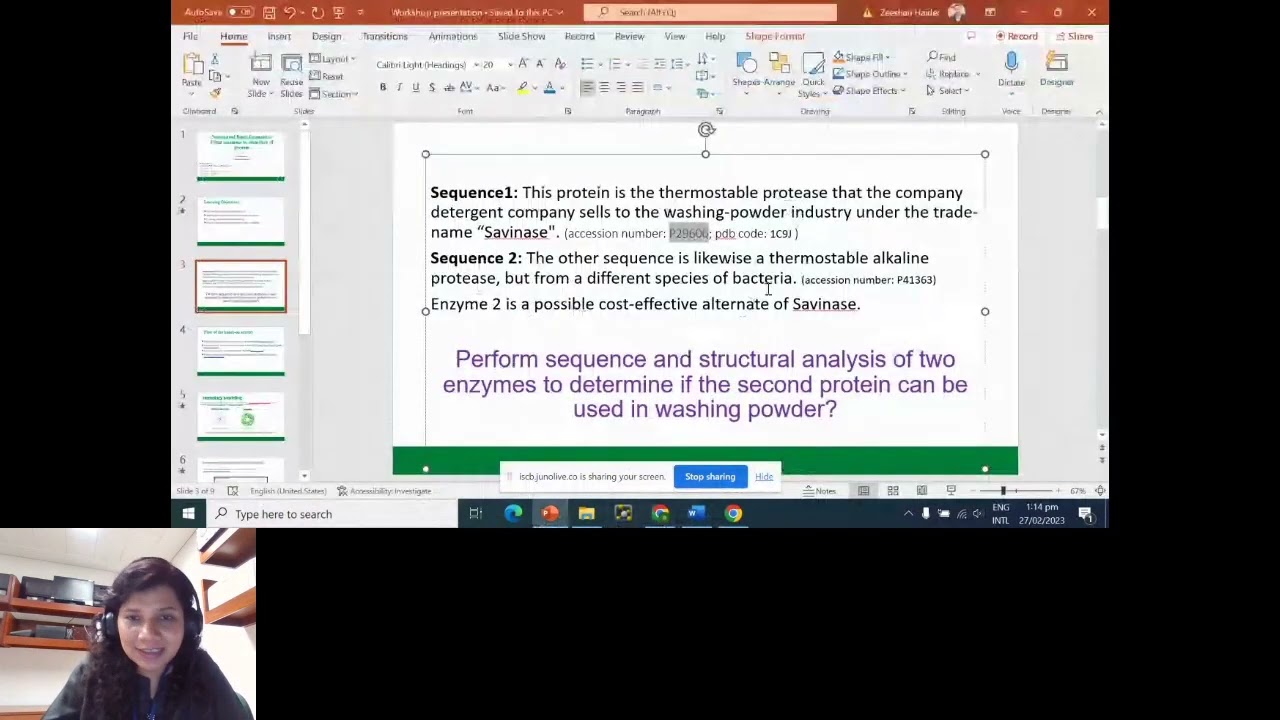Select the Format Painter brush
The image size is (1280, 720).
click(214, 93)
